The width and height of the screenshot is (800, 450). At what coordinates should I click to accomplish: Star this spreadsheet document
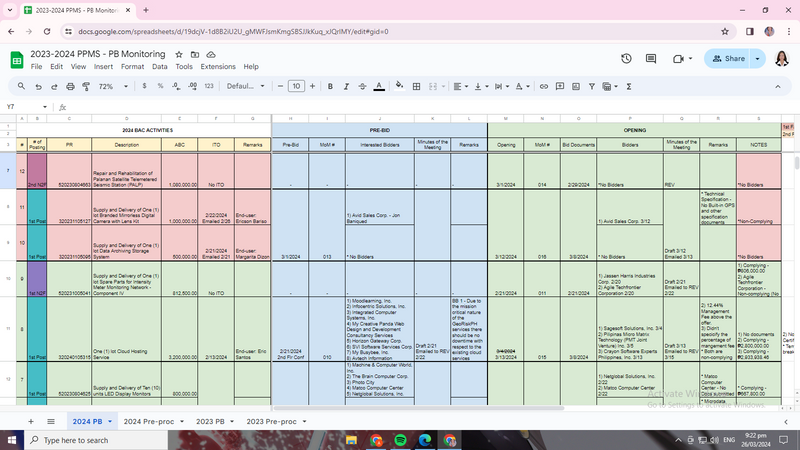coord(179,54)
